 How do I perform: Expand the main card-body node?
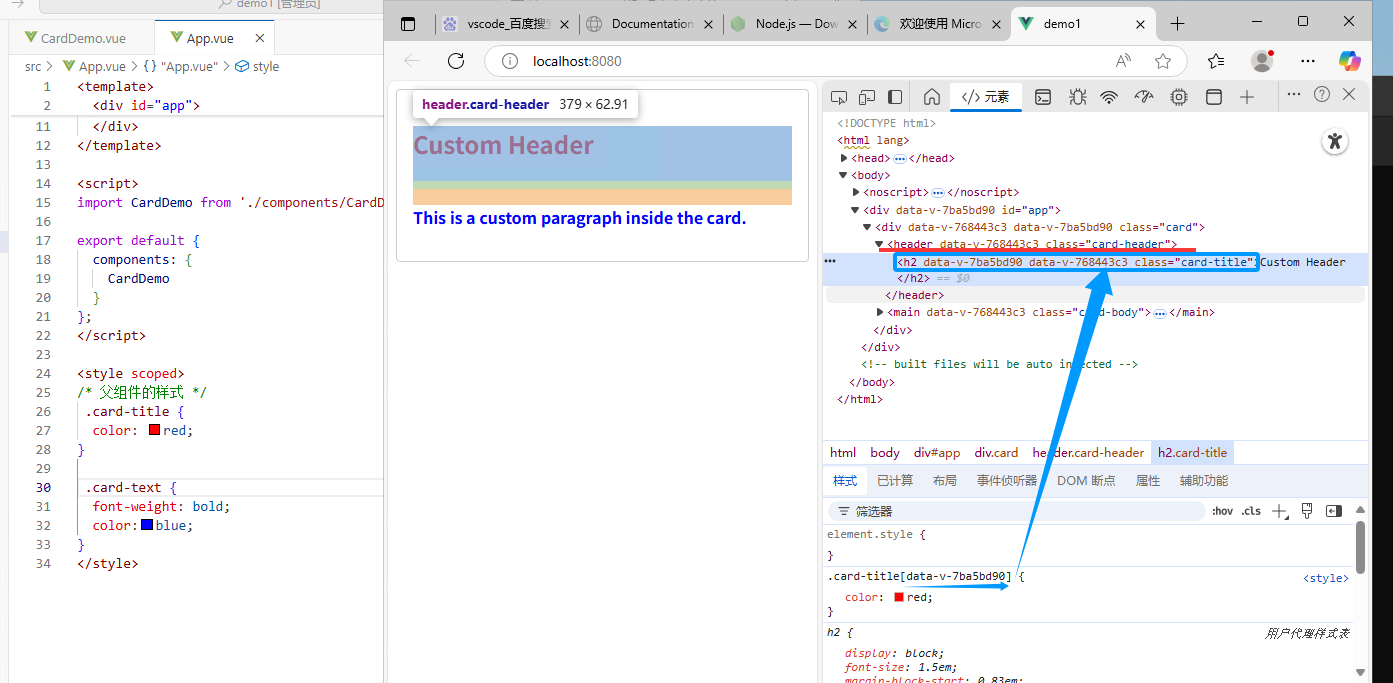(880, 312)
